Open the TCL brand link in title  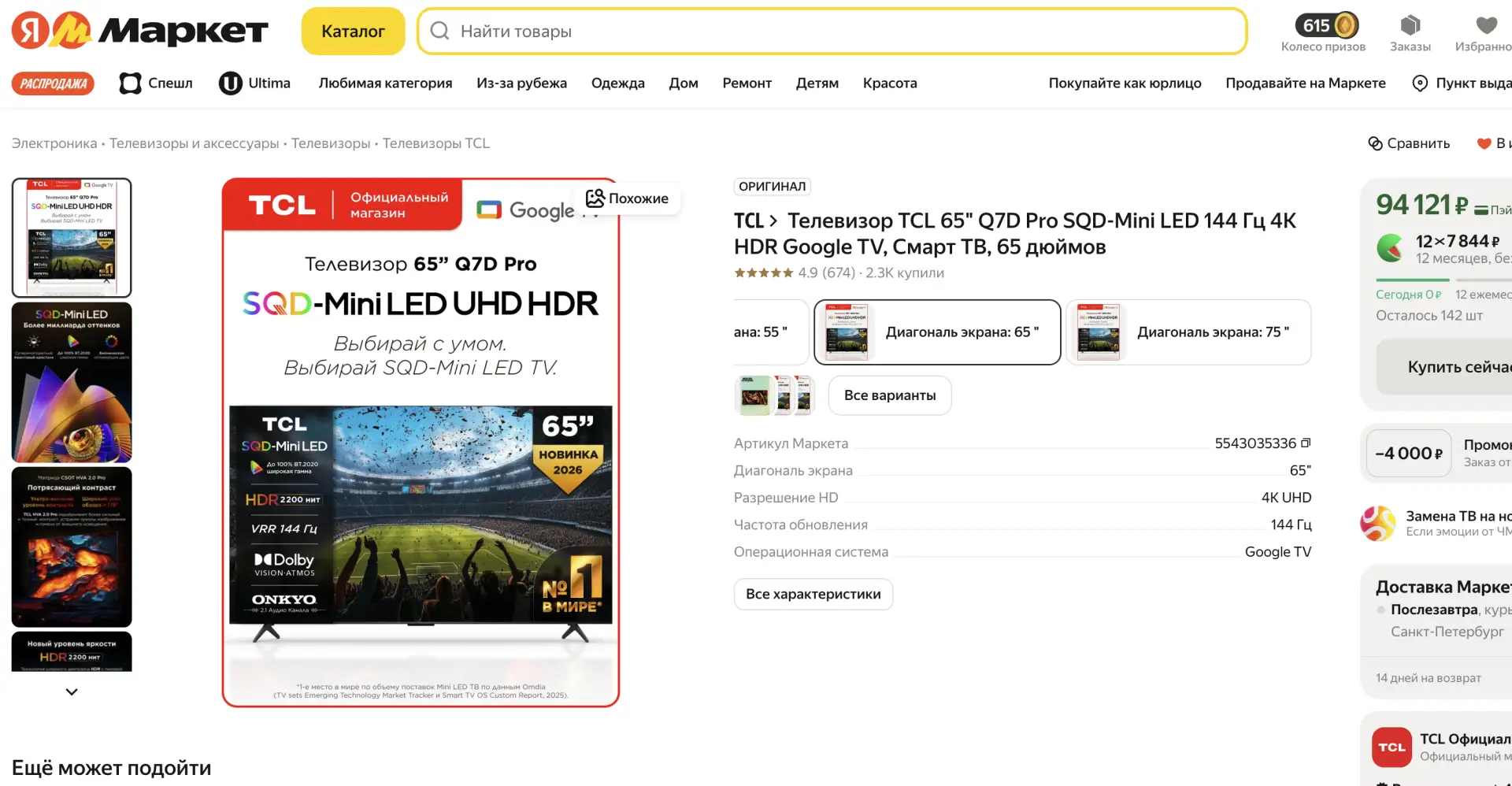pos(754,221)
